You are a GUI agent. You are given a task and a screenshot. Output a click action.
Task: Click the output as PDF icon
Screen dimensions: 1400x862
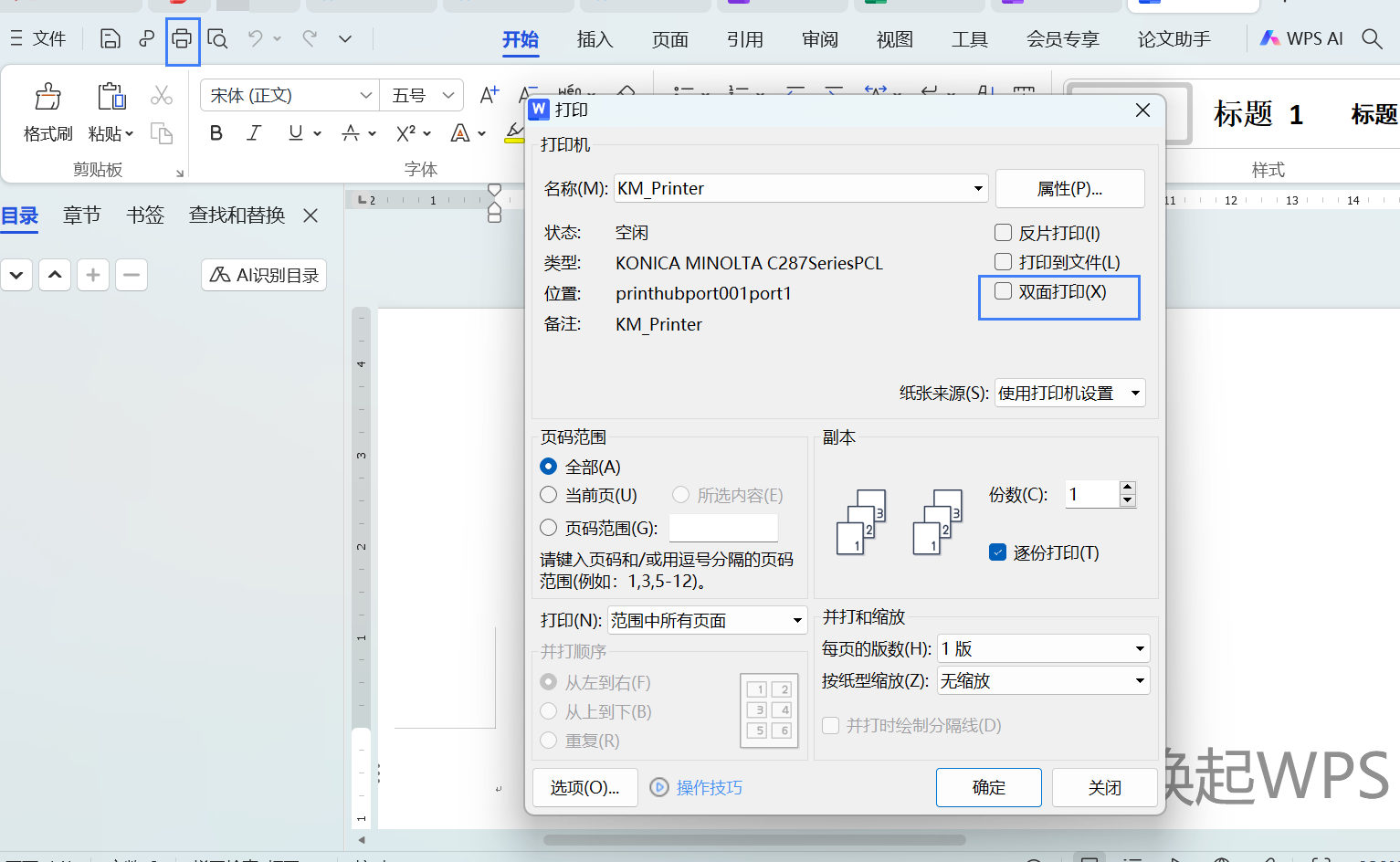146,38
